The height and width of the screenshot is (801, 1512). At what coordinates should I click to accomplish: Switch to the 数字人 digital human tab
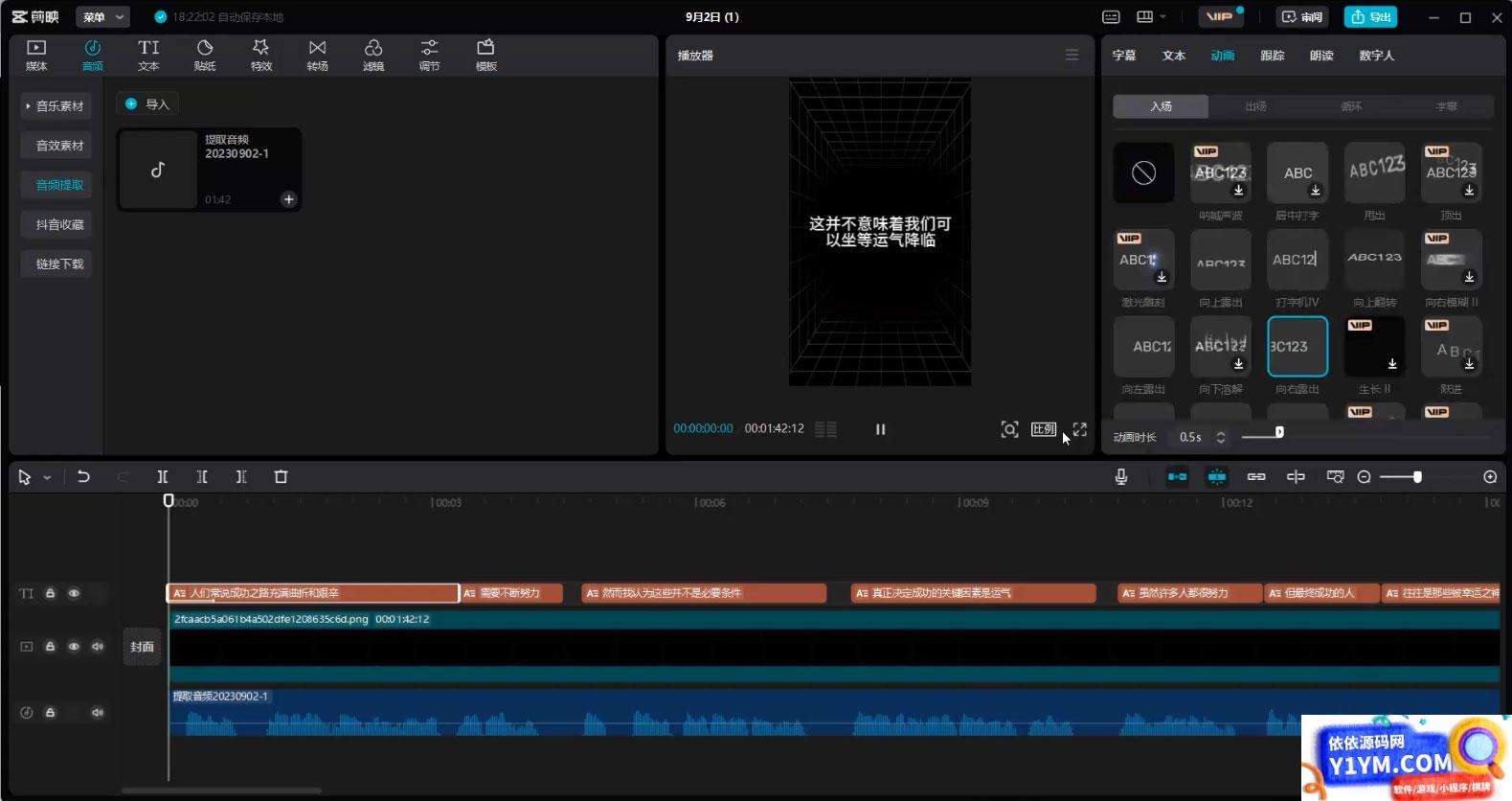(x=1376, y=56)
